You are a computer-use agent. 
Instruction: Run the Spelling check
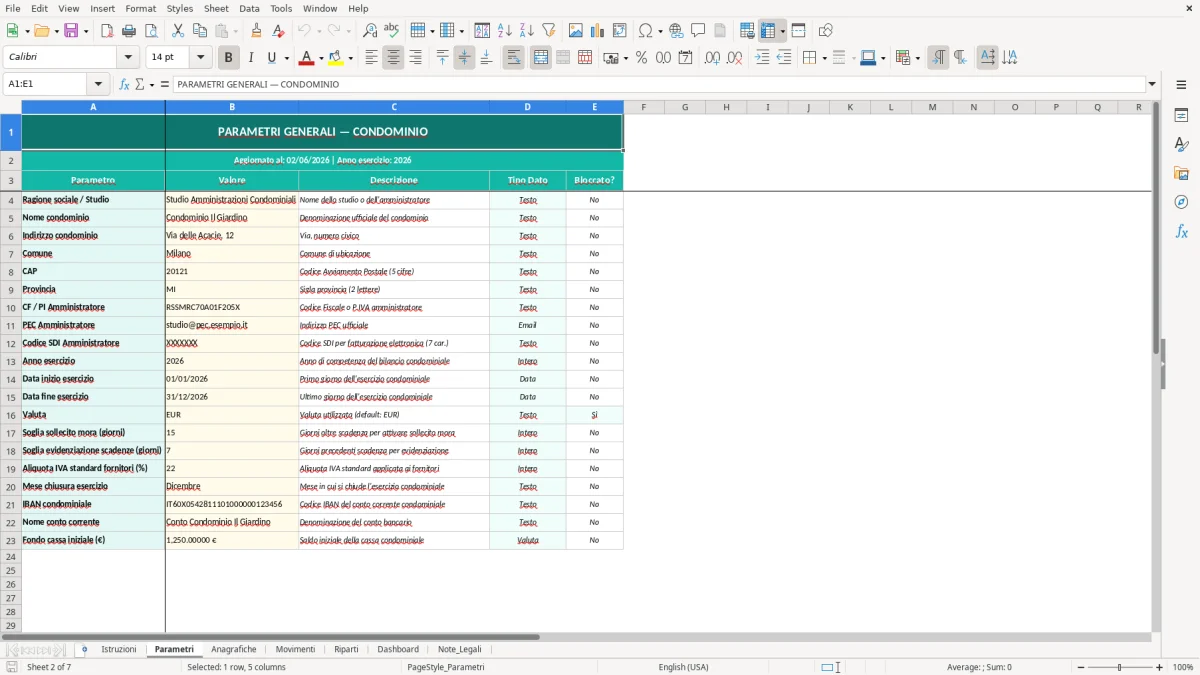(391, 31)
